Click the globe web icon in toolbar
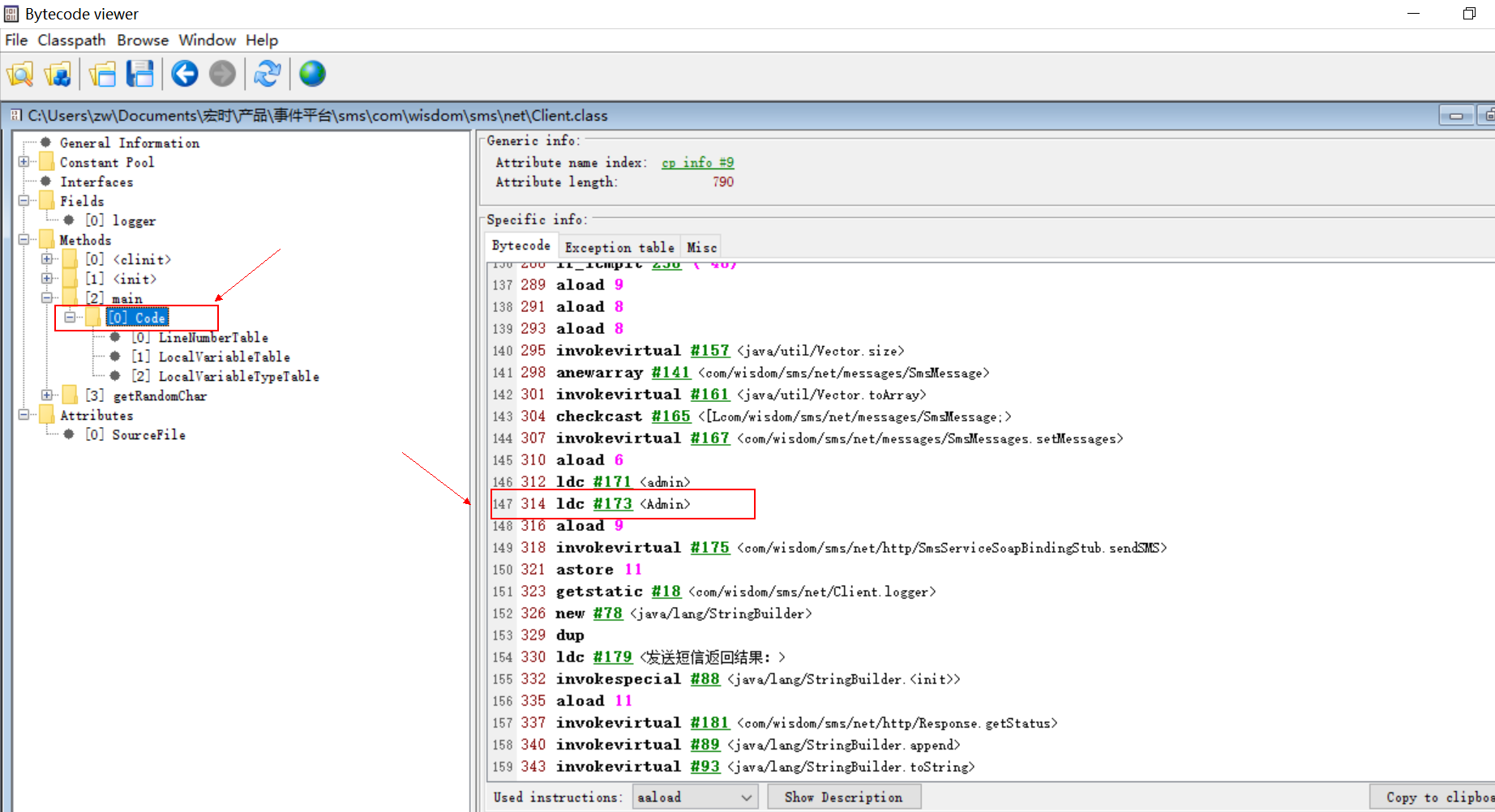This screenshot has width=1495, height=812. (312, 75)
